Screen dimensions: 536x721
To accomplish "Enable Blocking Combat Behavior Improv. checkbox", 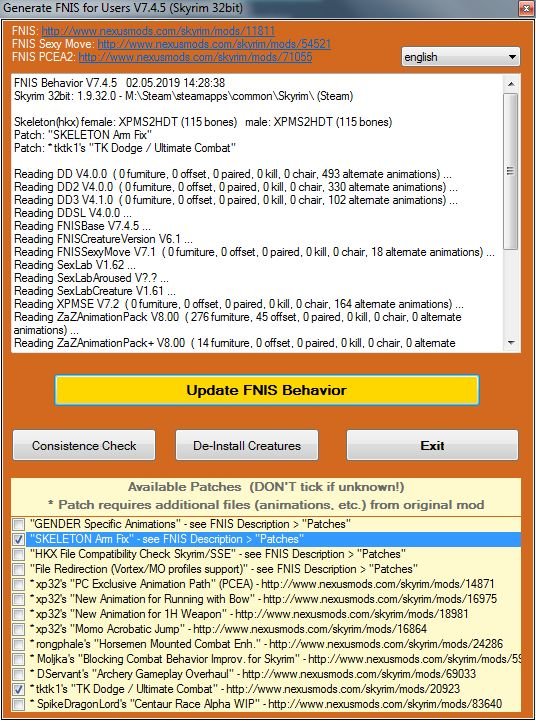I will click(x=19, y=659).
